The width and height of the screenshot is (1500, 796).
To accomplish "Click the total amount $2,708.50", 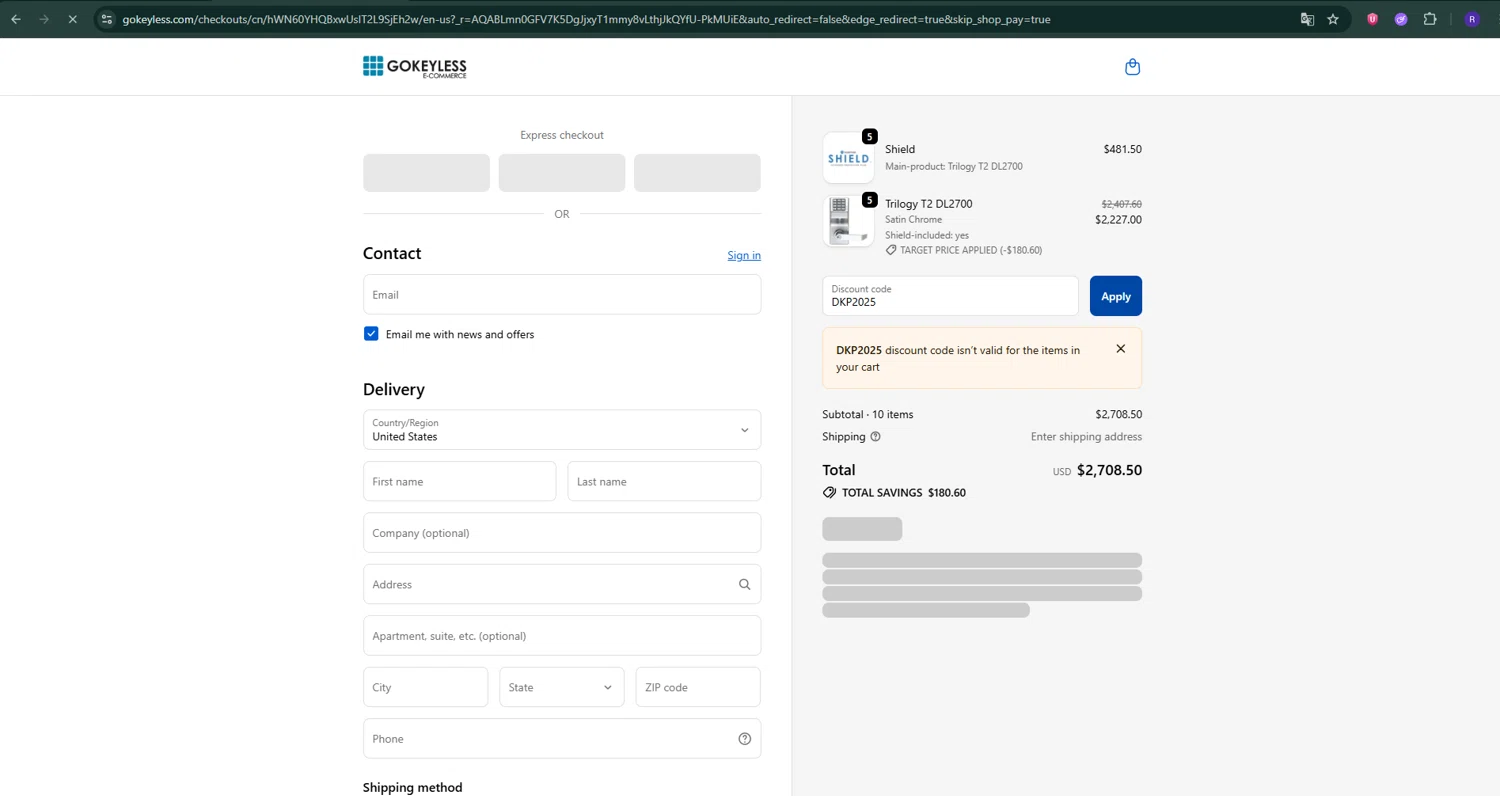I will [x=1109, y=470].
